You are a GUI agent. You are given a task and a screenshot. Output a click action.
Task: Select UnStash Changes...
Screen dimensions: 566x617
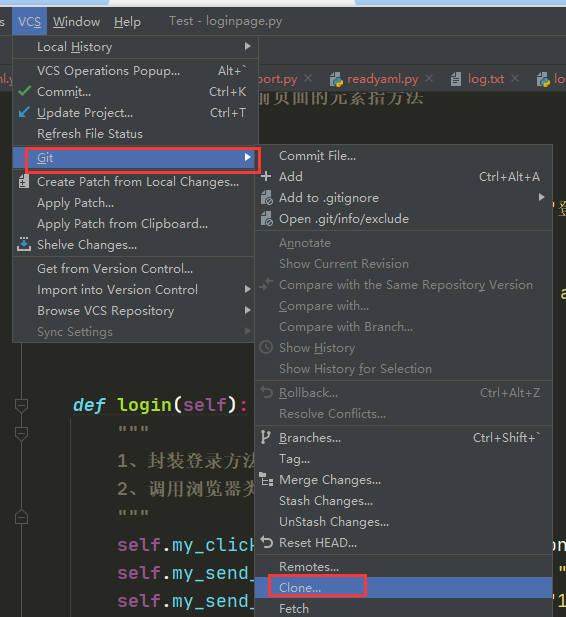coord(404,522)
